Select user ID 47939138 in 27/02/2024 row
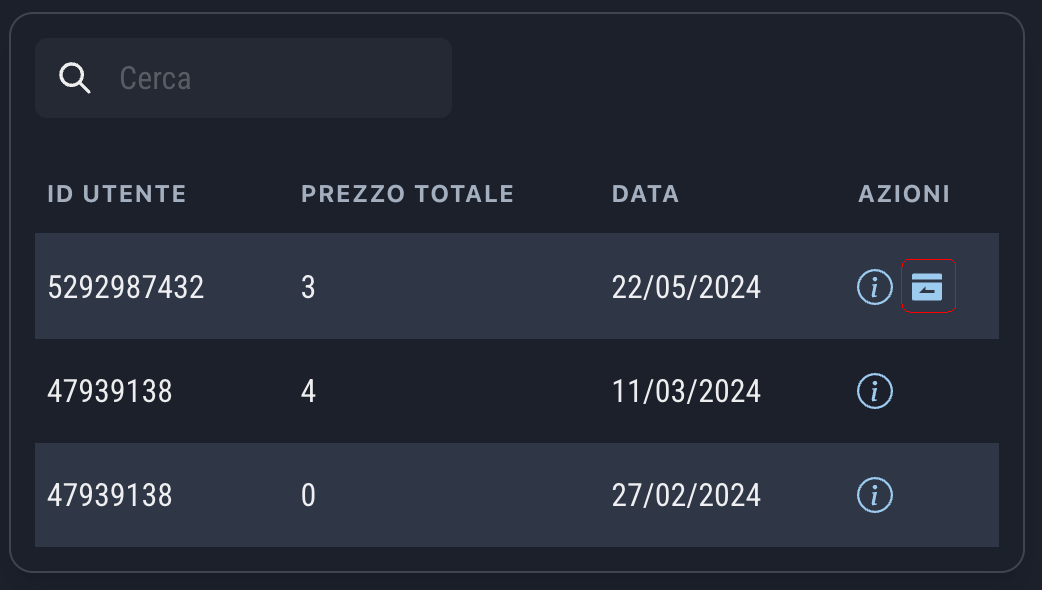1042x590 pixels. tap(110, 495)
